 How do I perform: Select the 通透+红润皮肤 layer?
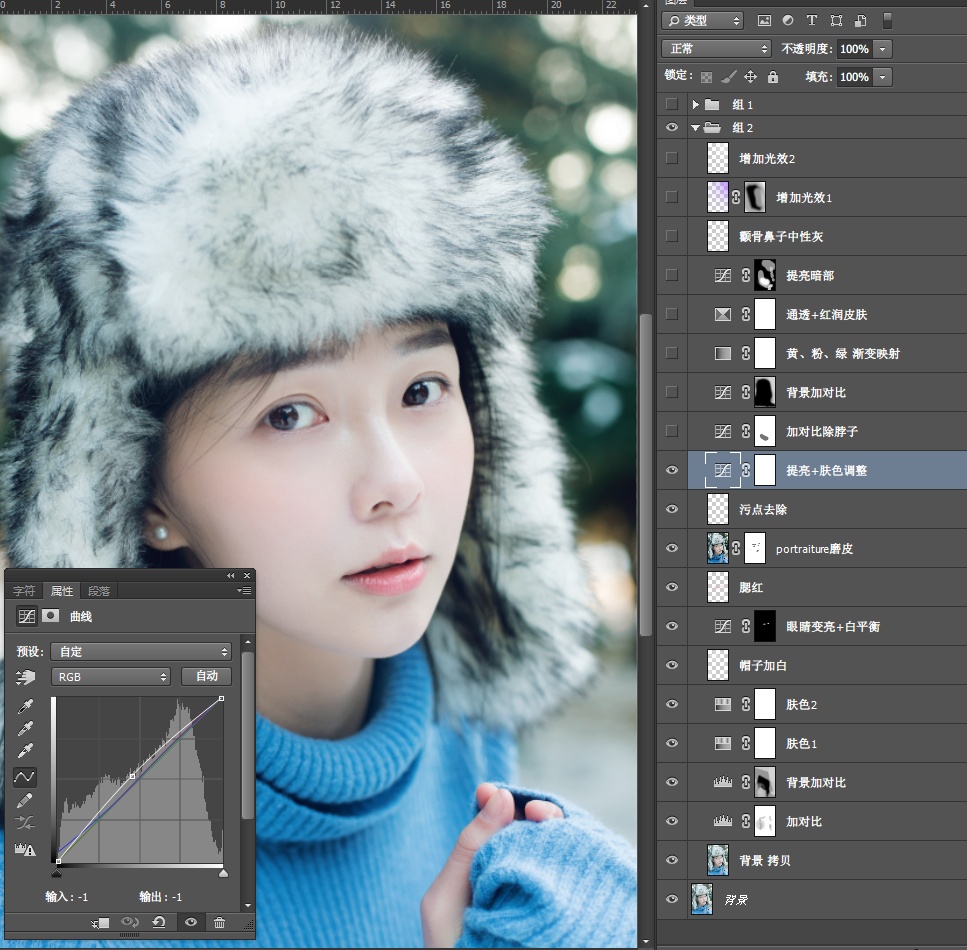pyautogui.click(x=828, y=314)
